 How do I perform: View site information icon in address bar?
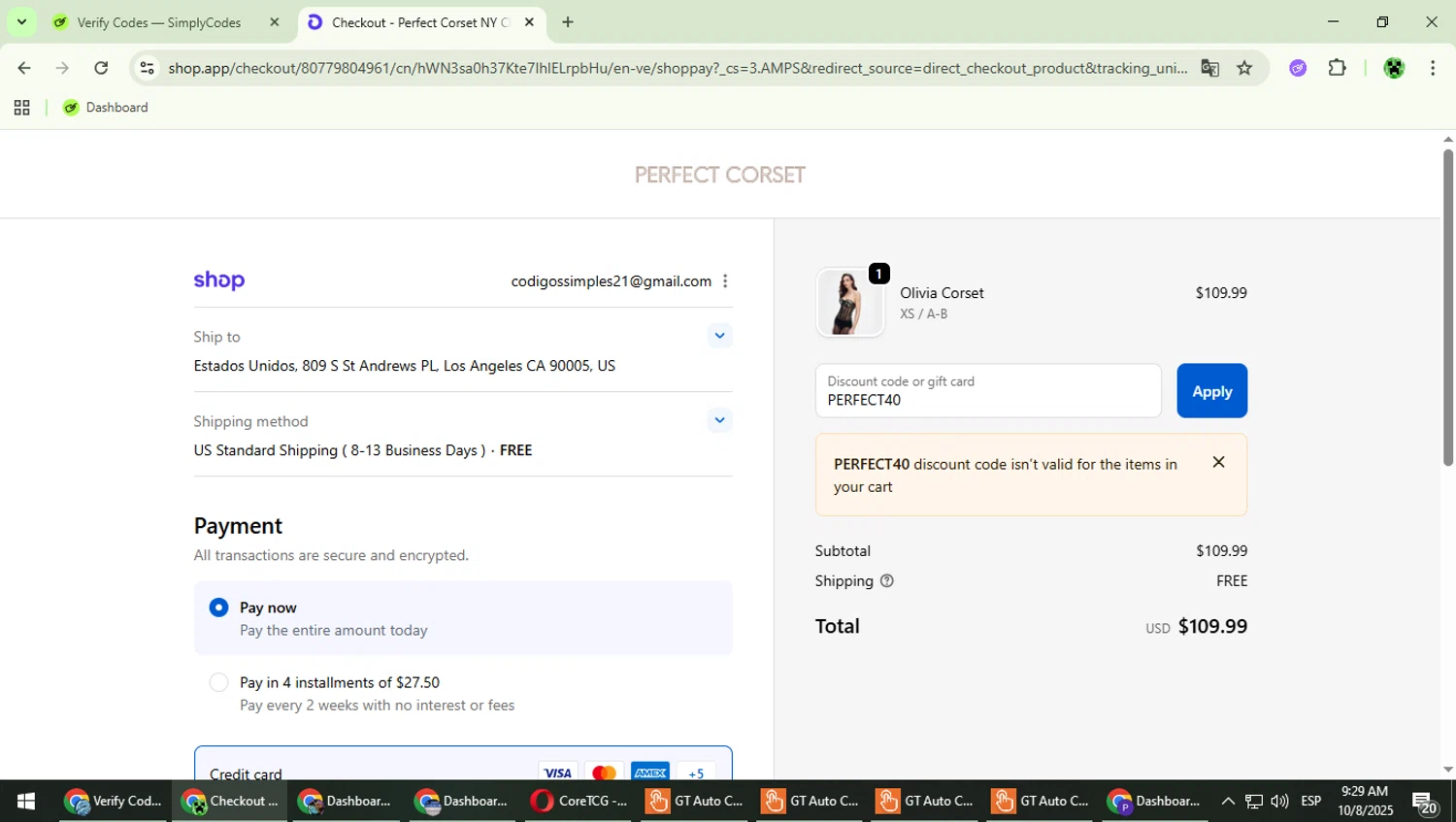[x=147, y=68]
